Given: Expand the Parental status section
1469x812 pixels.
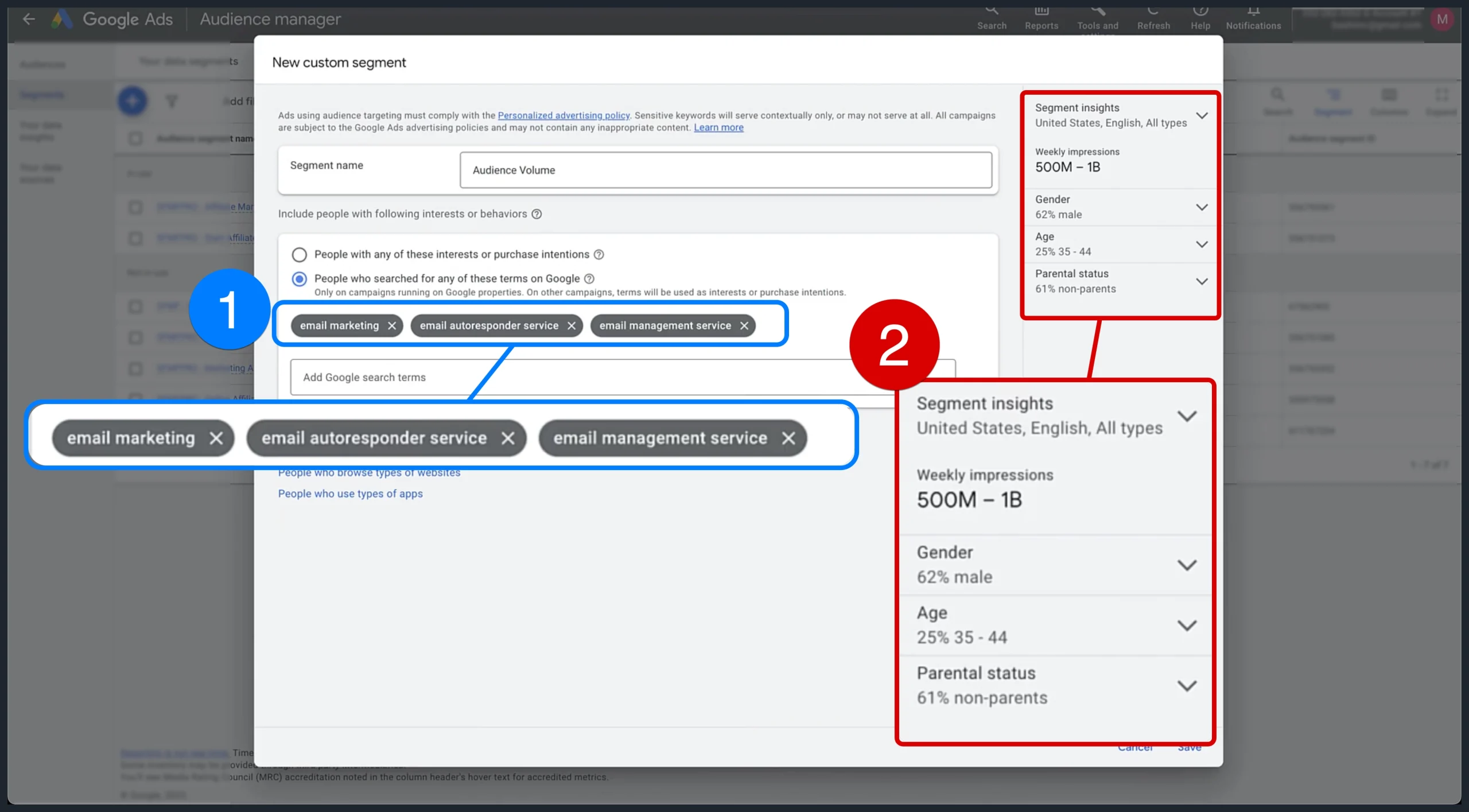Looking at the screenshot, I should 1202,281.
